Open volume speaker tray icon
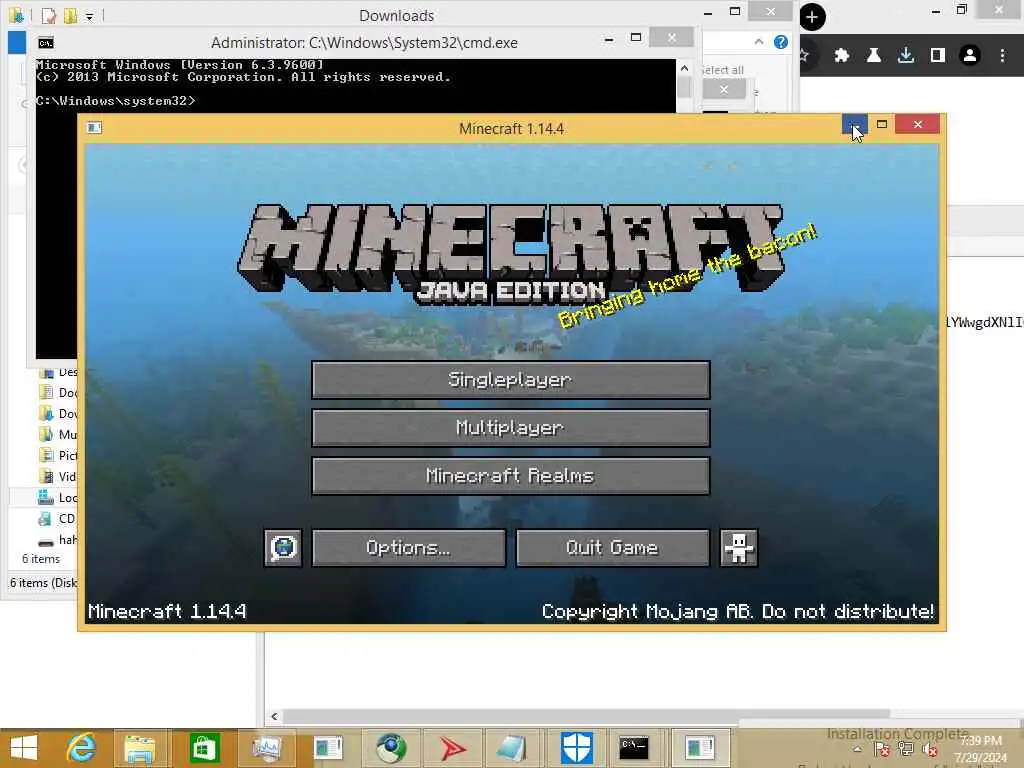1024x768 pixels. point(930,750)
